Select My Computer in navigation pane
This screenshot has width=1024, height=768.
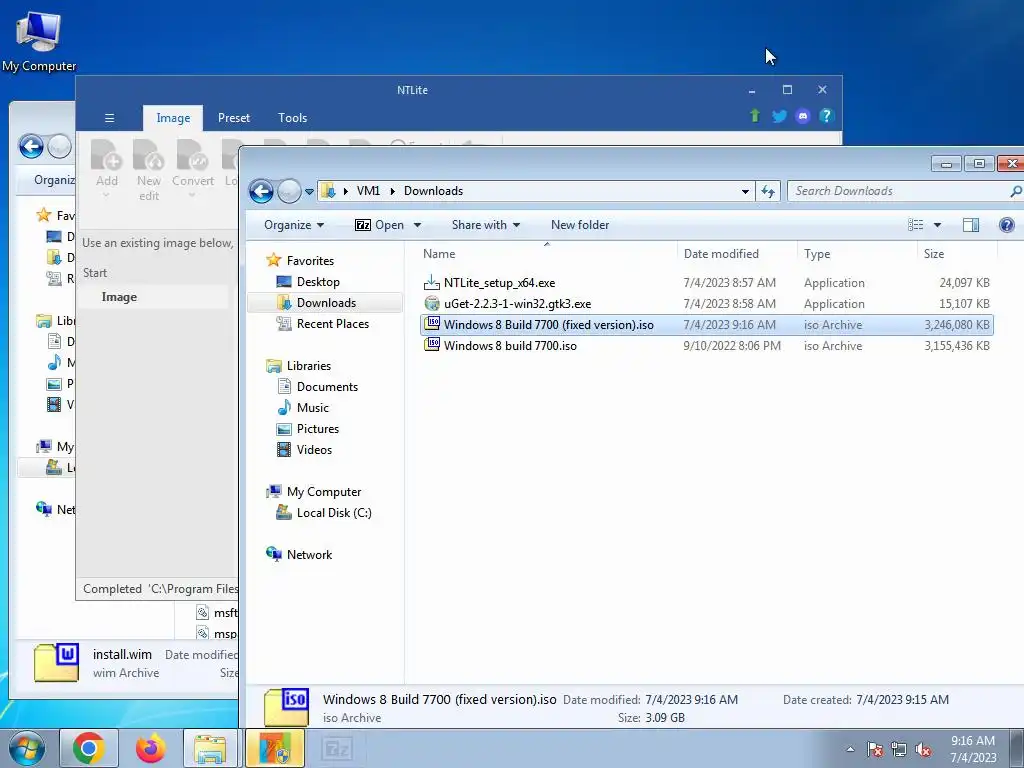coord(323,492)
